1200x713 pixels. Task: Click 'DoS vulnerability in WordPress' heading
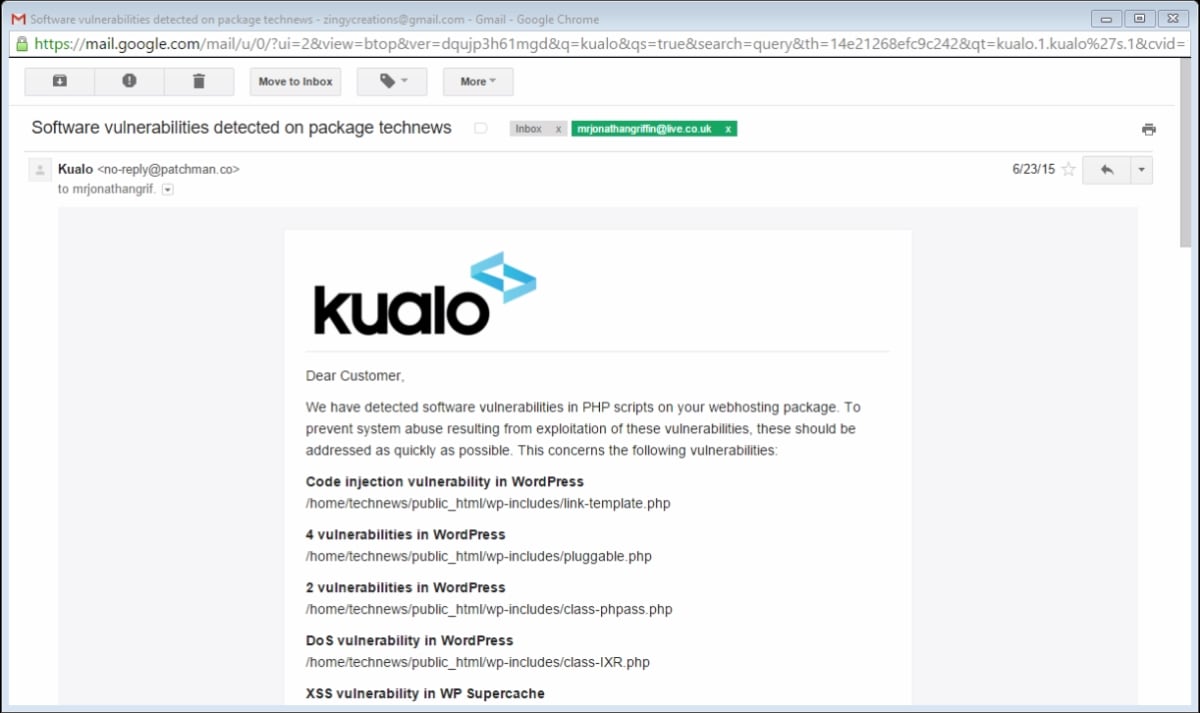click(409, 640)
